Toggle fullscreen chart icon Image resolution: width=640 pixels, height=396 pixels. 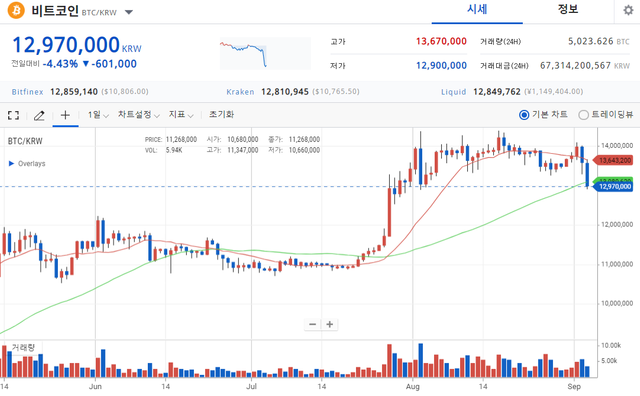[x=13, y=116]
